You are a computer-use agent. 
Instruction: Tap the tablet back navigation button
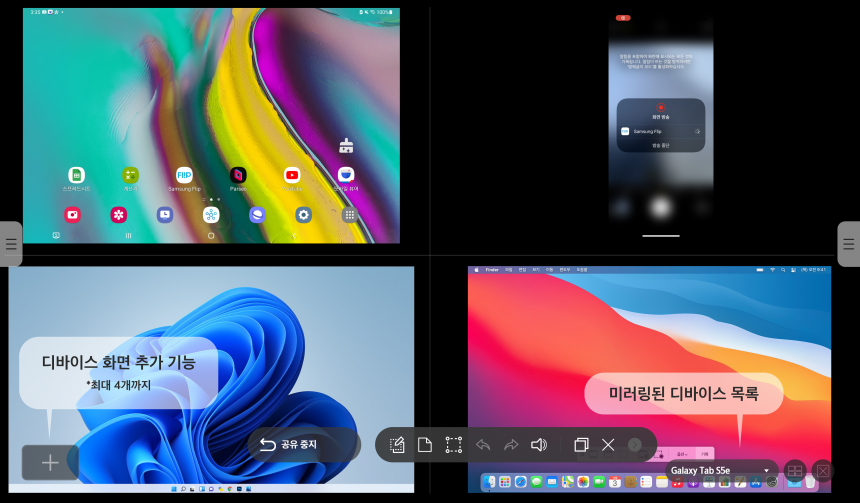(x=294, y=235)
